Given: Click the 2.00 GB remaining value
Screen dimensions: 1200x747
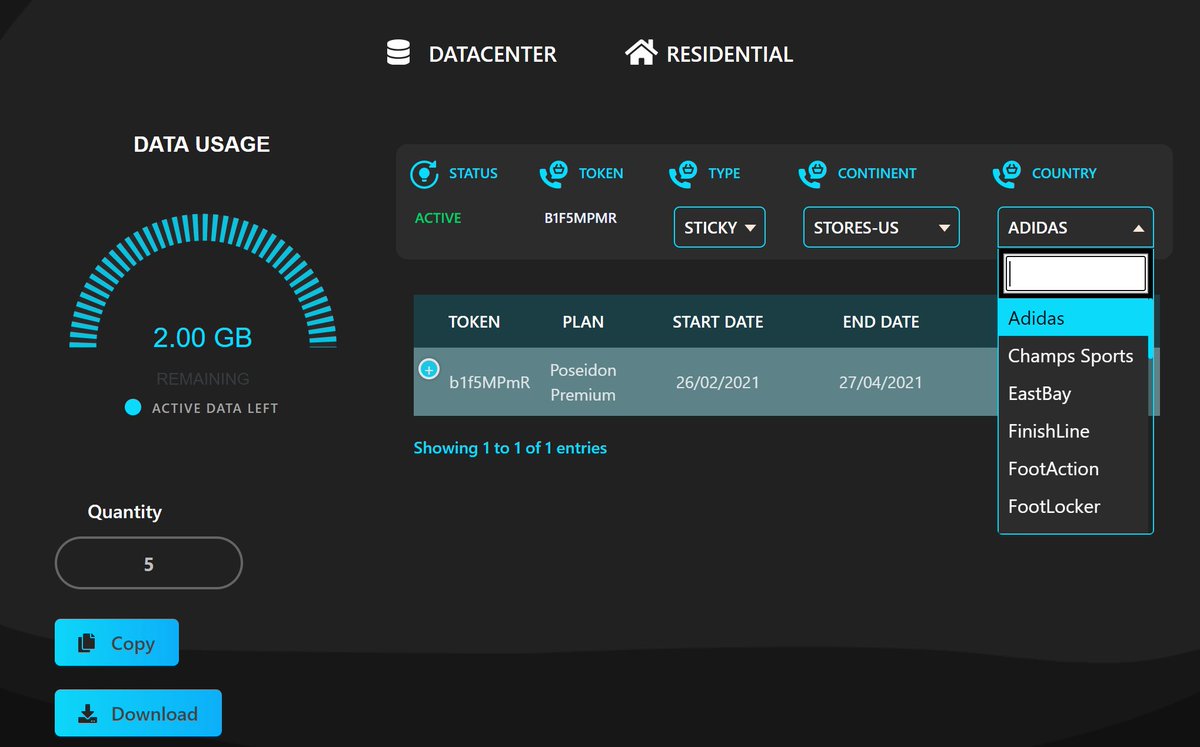Looking at the screenshot, I should point(202,338).
